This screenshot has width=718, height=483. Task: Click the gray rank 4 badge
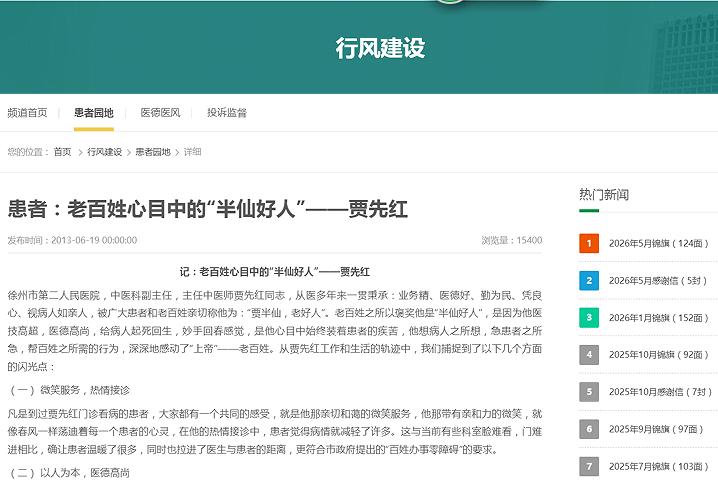click(x=589, y=355)
